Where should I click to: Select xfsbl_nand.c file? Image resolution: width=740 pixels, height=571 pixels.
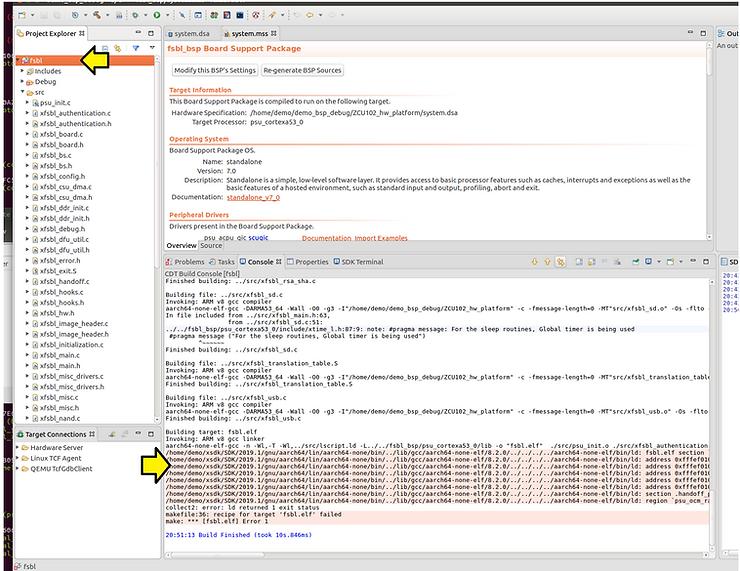coord(60,418)
